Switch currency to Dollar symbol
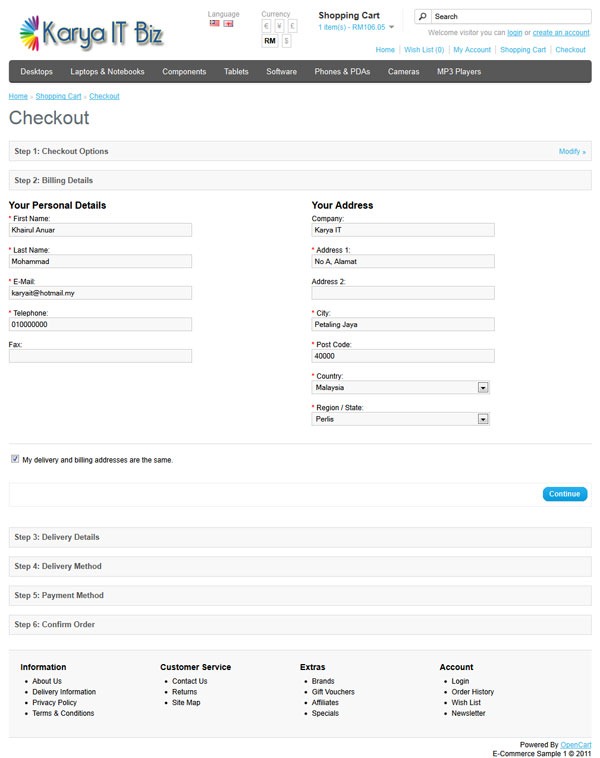The width and height of the screenshot is (600, 758). tap(286, 41)
